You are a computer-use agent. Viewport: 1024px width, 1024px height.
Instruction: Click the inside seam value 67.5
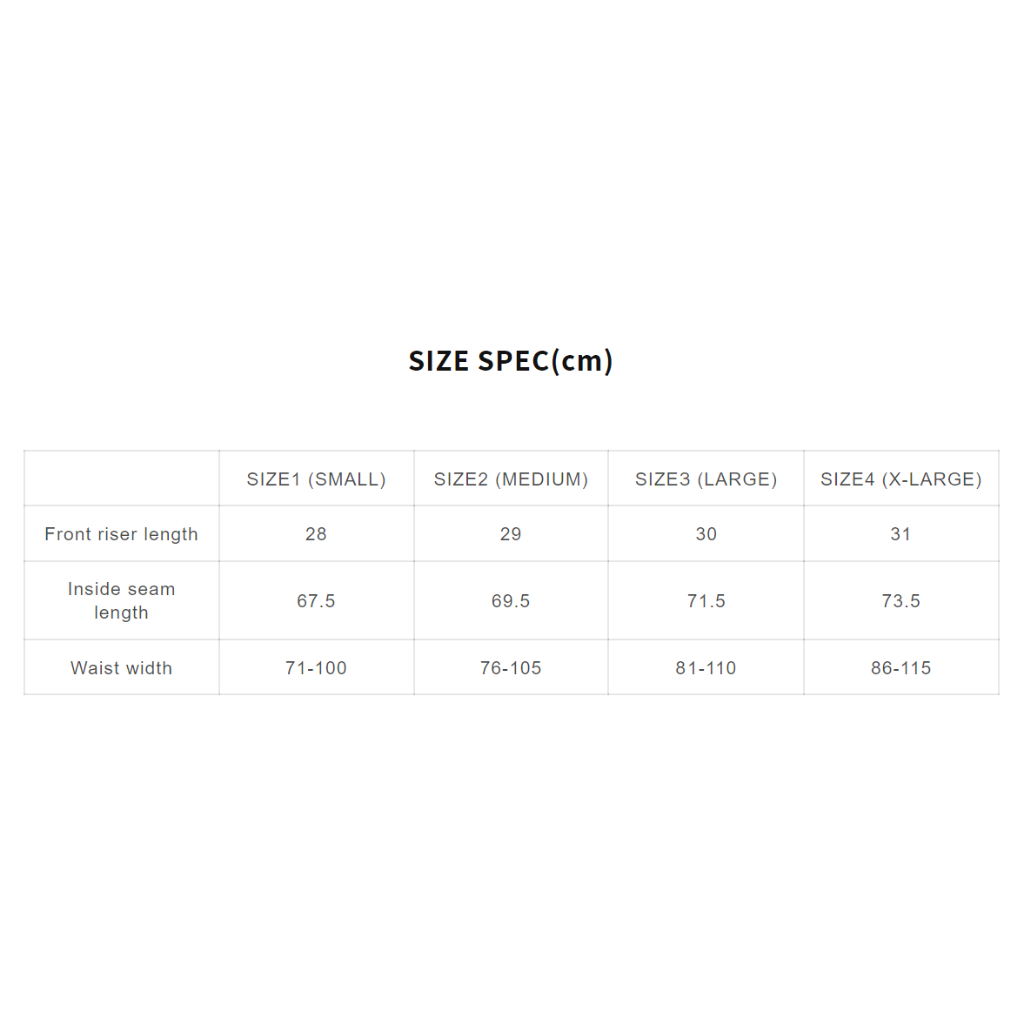click(316, 601)
